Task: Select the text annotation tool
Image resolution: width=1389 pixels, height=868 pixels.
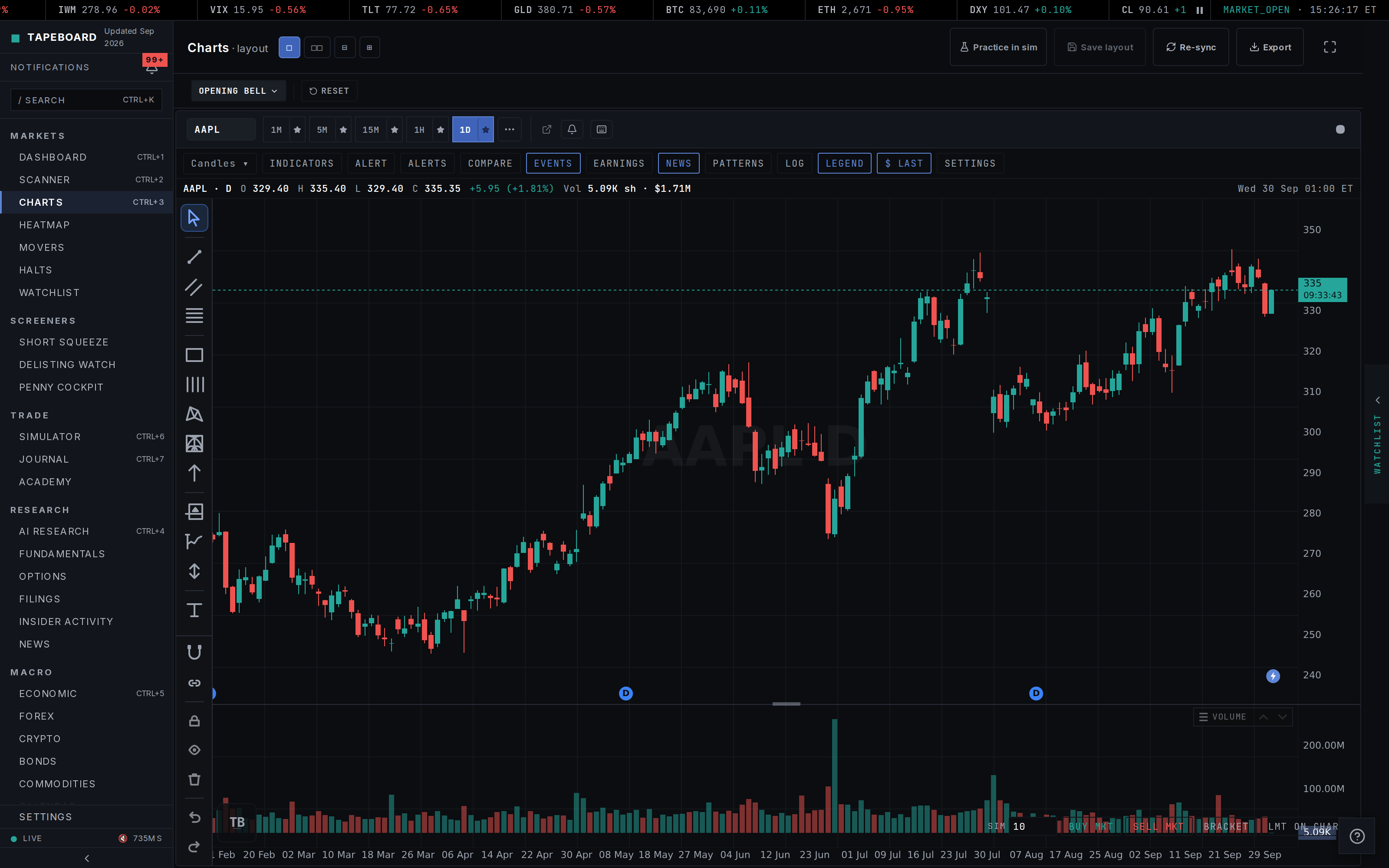Action: pyautogui.click(x=194, y=610)
